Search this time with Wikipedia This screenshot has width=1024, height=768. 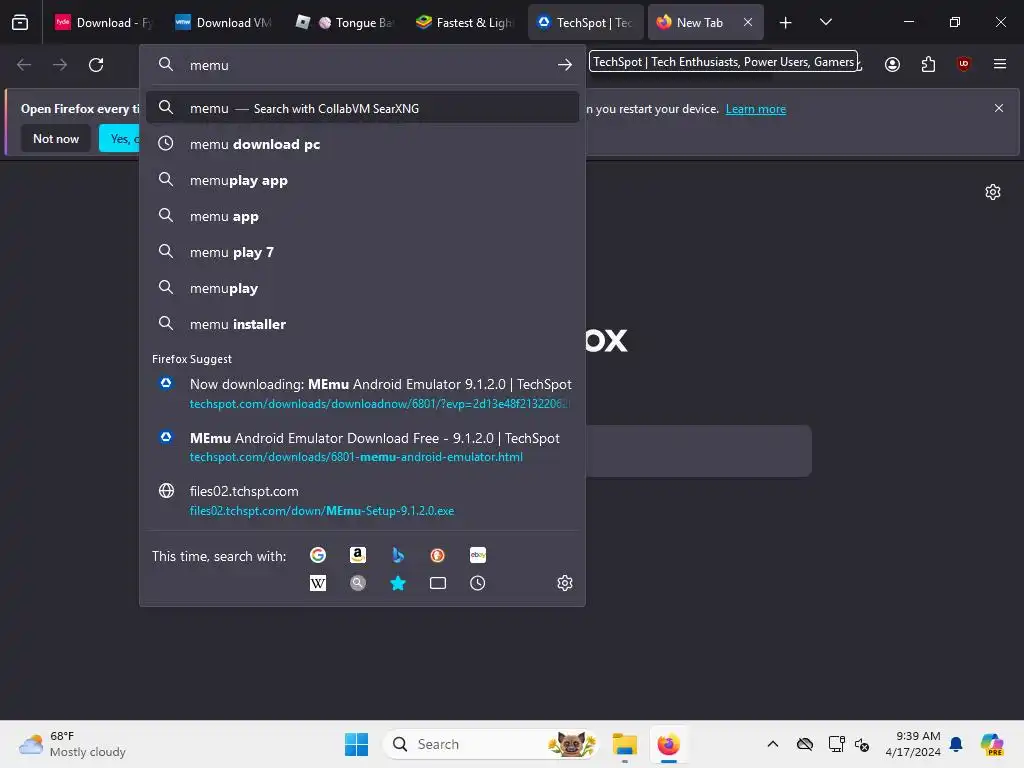click(318, 583)
